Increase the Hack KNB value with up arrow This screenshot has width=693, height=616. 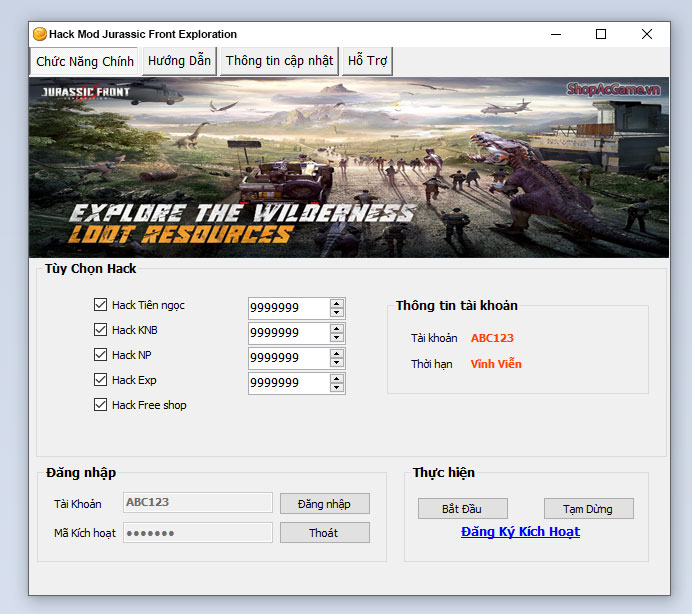click(337, 328)
